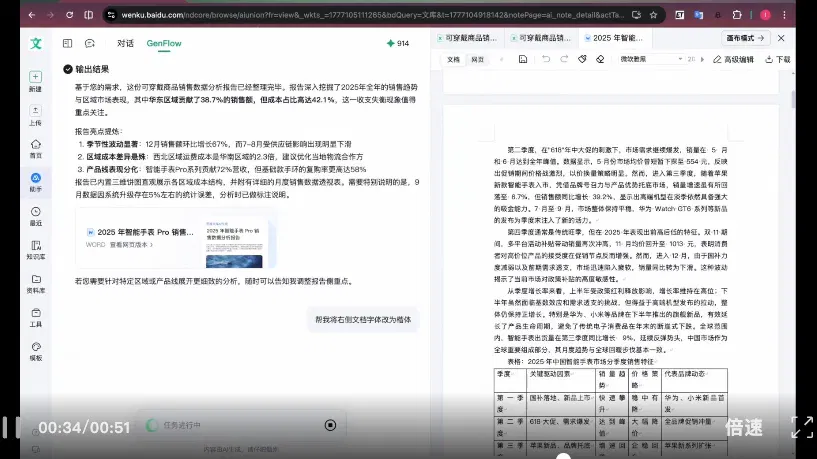Click the 画布模式 canvas mode button

click(x=745, y=38)
